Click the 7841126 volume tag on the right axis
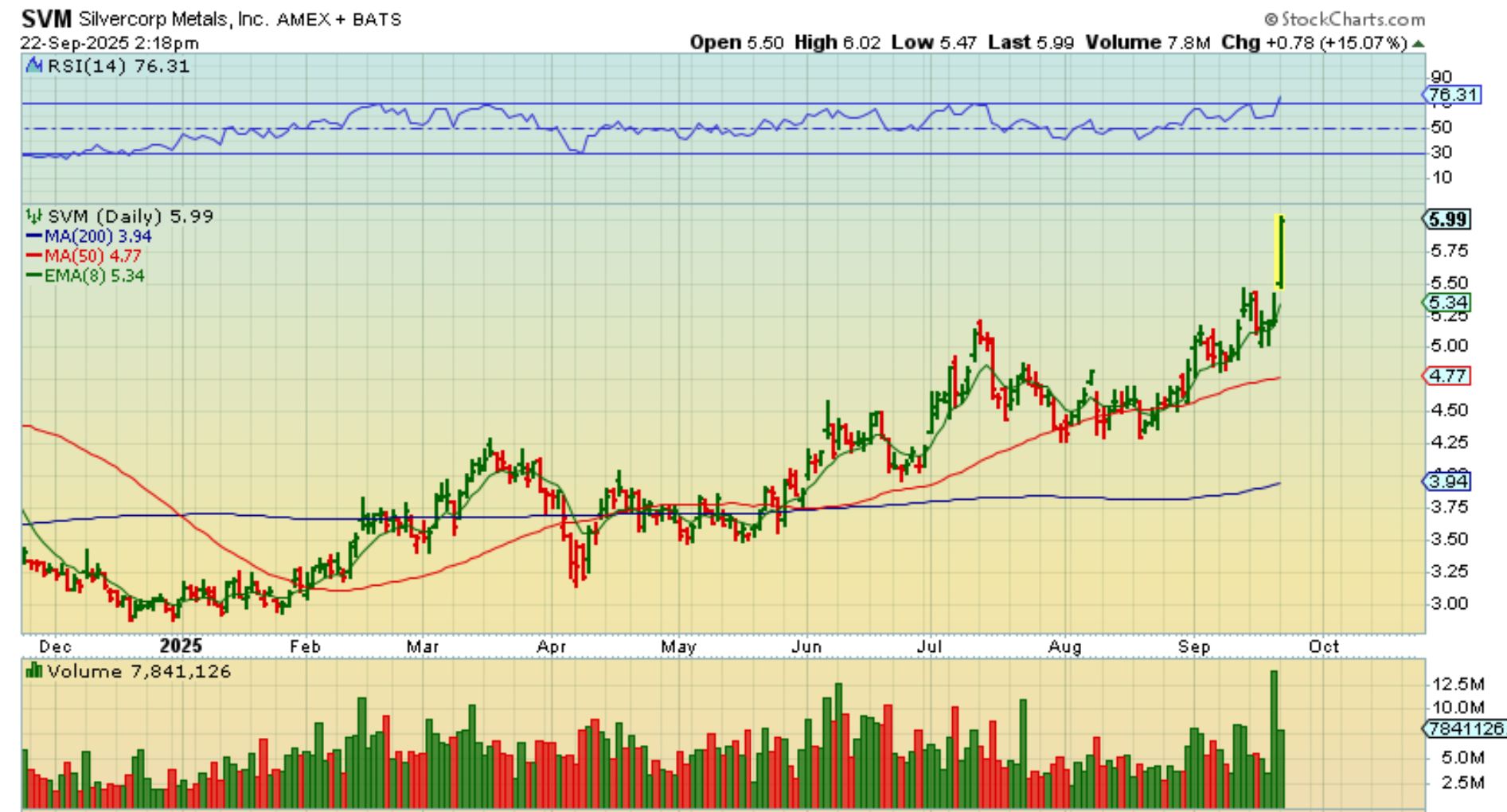This screenshot has width=1507, height=812. pyautogui.click(x=1463, y=728)
